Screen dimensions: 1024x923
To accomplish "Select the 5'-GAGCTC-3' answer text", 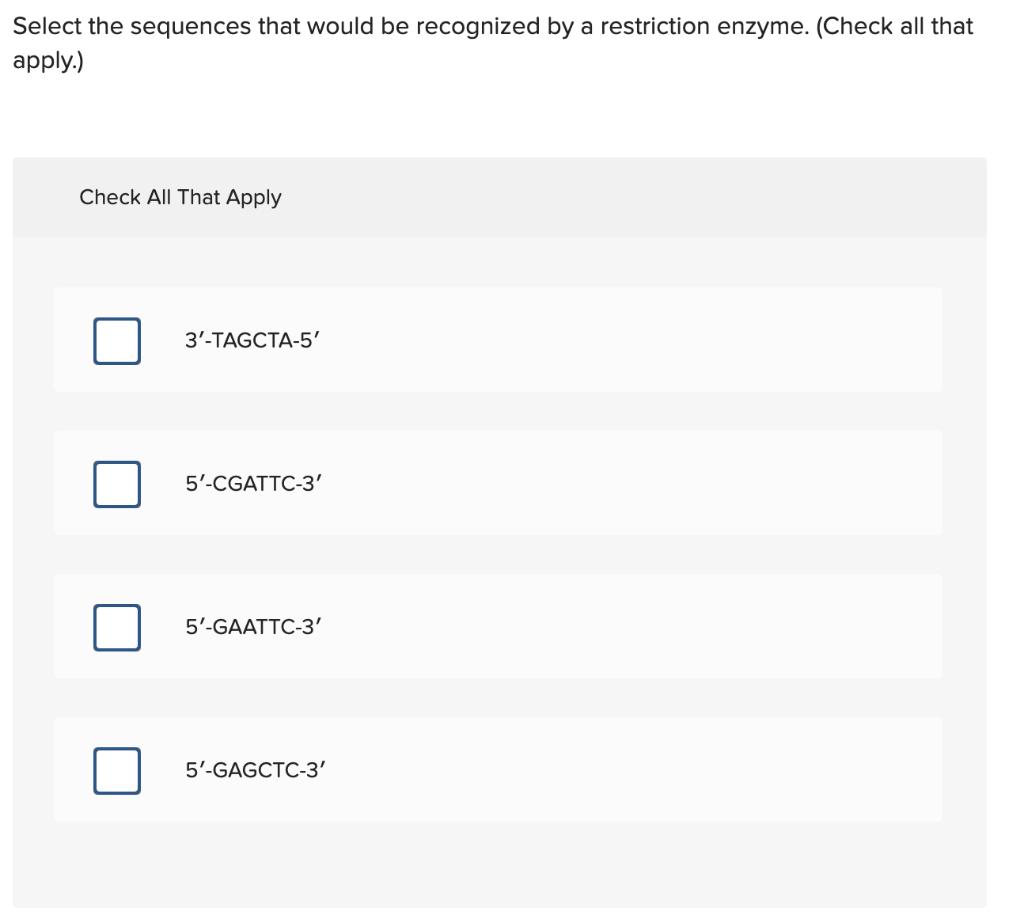I will click(x=254, y=770).
